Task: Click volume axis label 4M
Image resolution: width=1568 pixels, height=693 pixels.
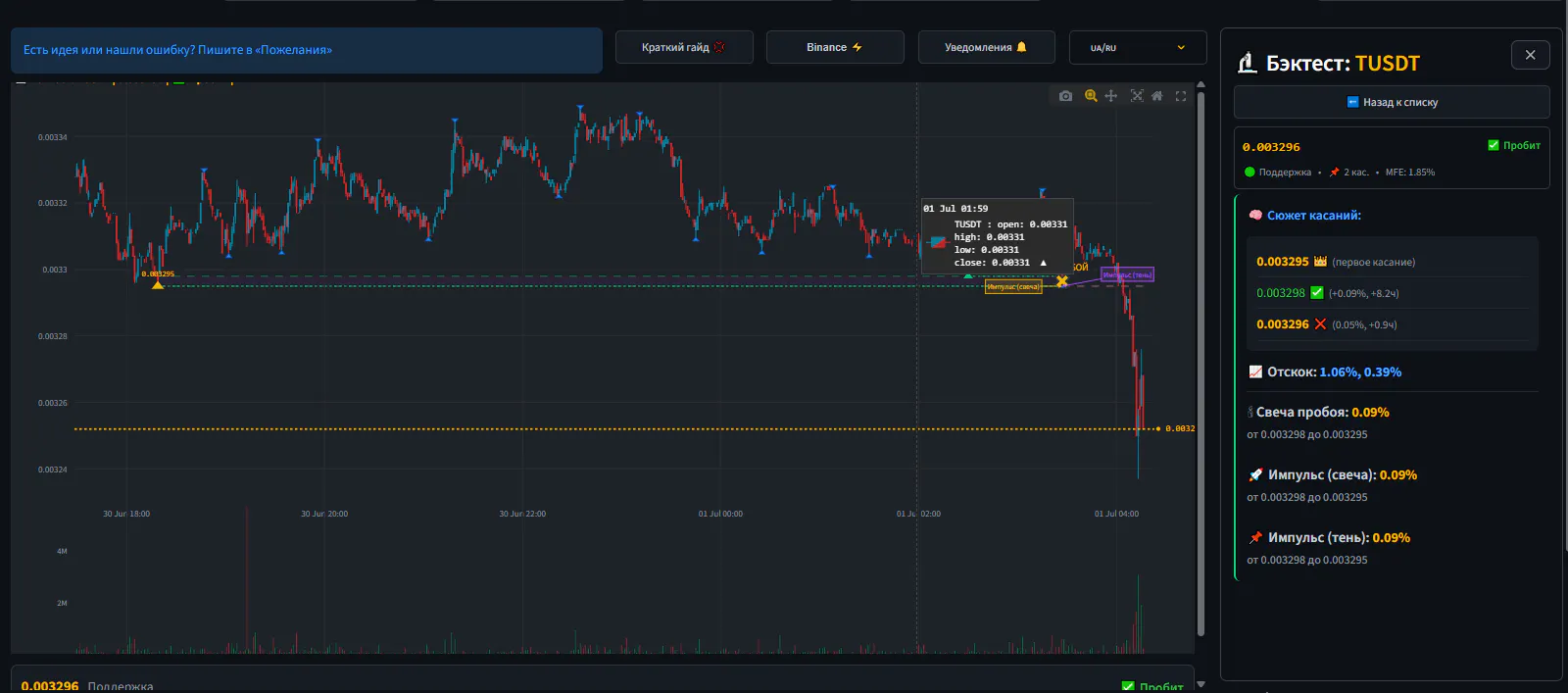Action: tap(62, 551)
